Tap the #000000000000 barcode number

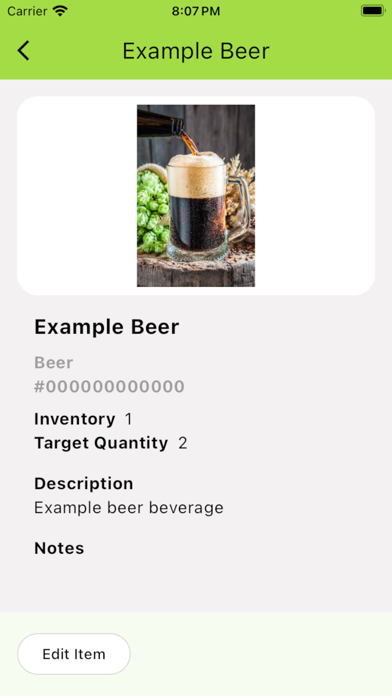(x=109, y=387)
